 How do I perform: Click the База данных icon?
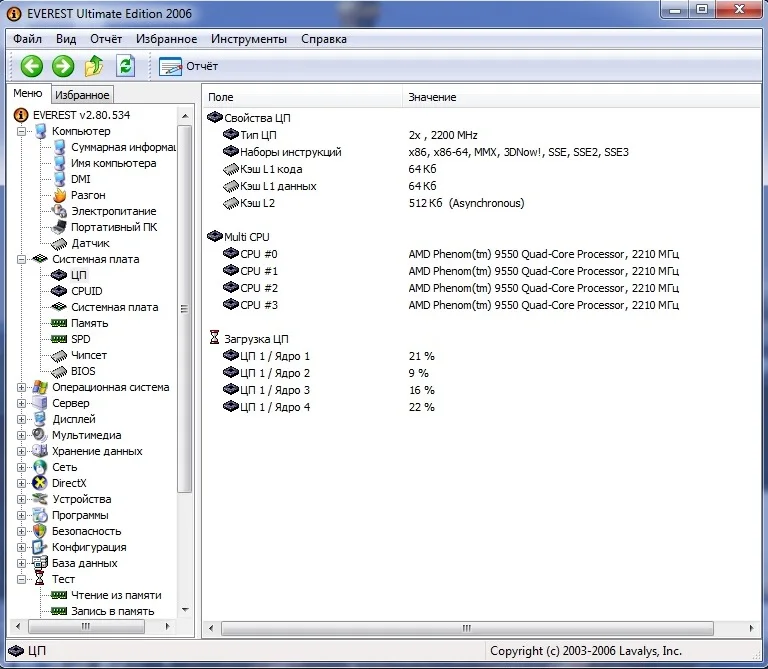coord(40,563)
